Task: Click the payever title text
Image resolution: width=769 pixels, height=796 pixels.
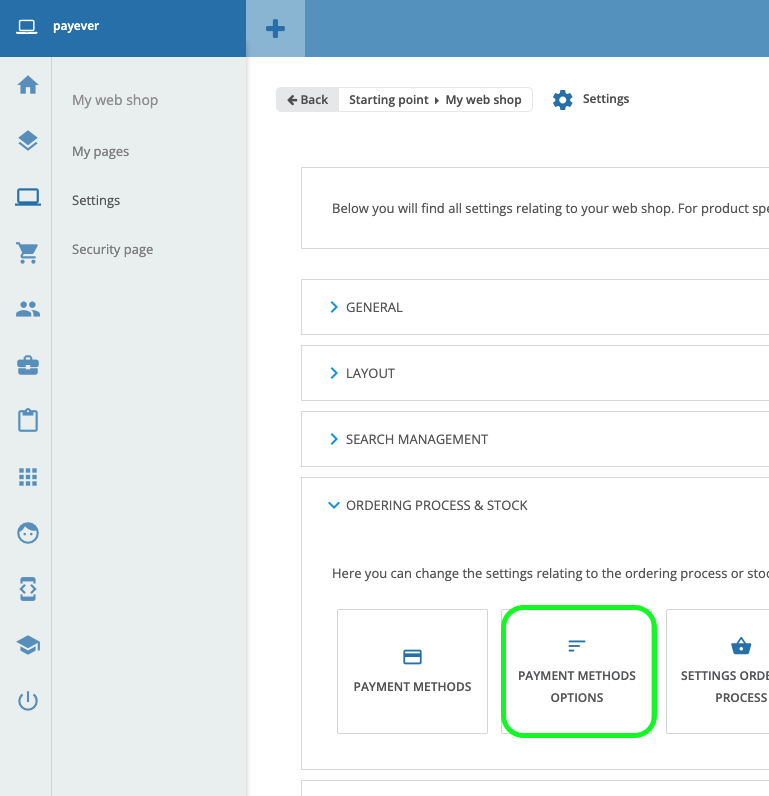Action: click(76, 26)
